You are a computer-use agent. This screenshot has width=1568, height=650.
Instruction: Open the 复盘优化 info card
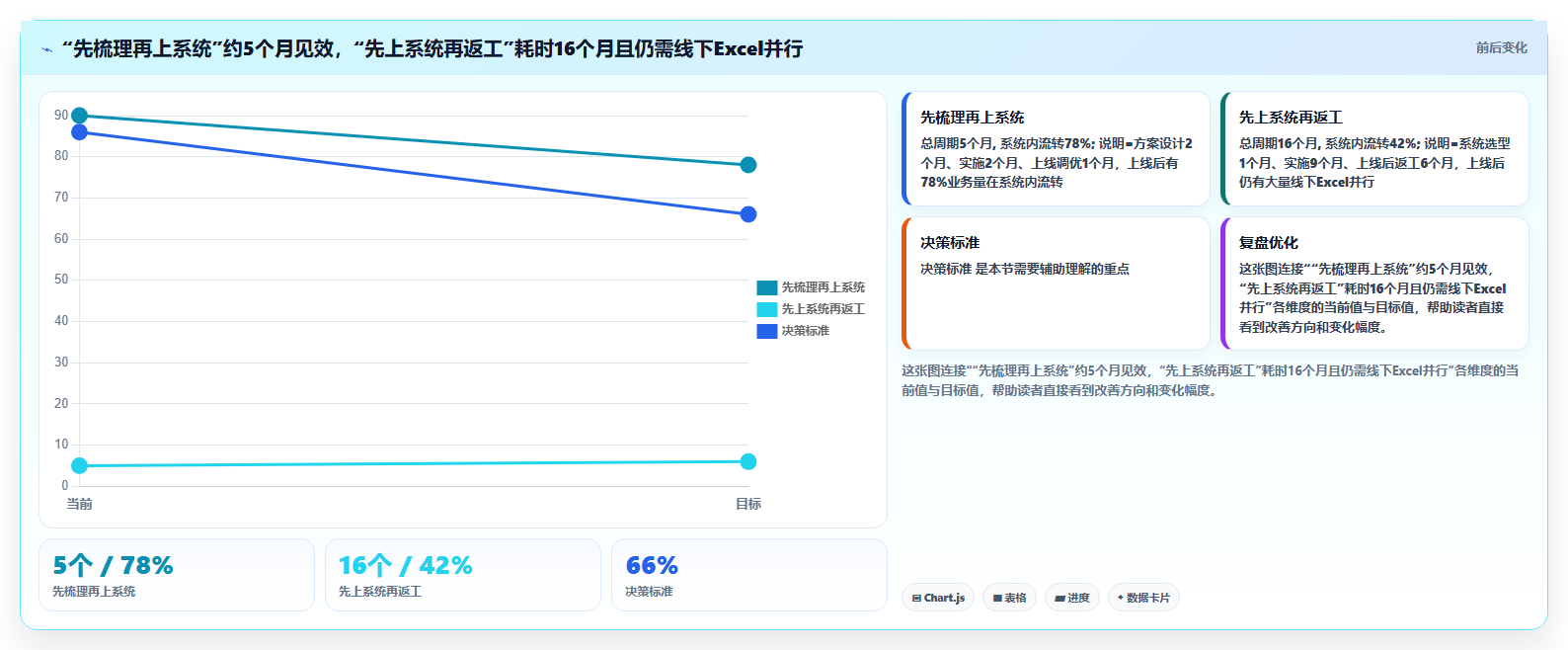pyautogui.click(x=1374, y=284)
